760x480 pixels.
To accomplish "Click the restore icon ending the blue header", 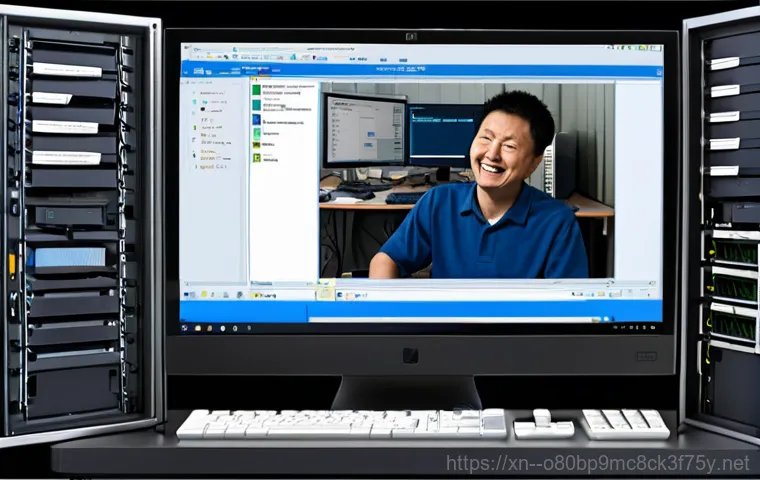I will 659,72.
